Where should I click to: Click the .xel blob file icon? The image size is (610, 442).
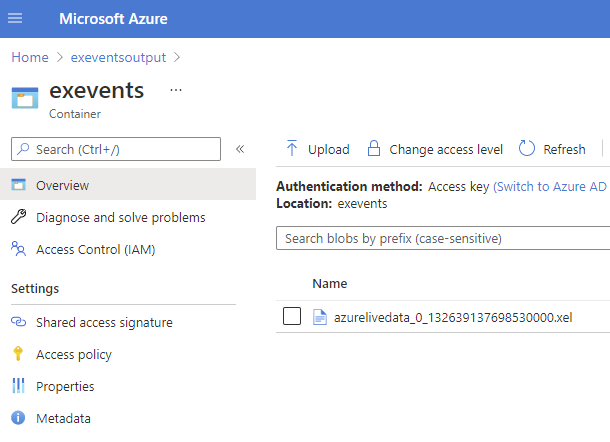(x=320, y=317)
